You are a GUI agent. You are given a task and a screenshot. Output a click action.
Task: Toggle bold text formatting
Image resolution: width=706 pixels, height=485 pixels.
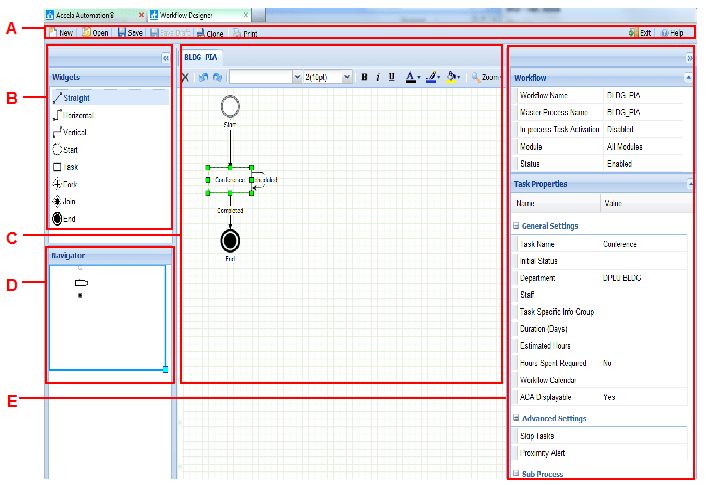point(364,77)
